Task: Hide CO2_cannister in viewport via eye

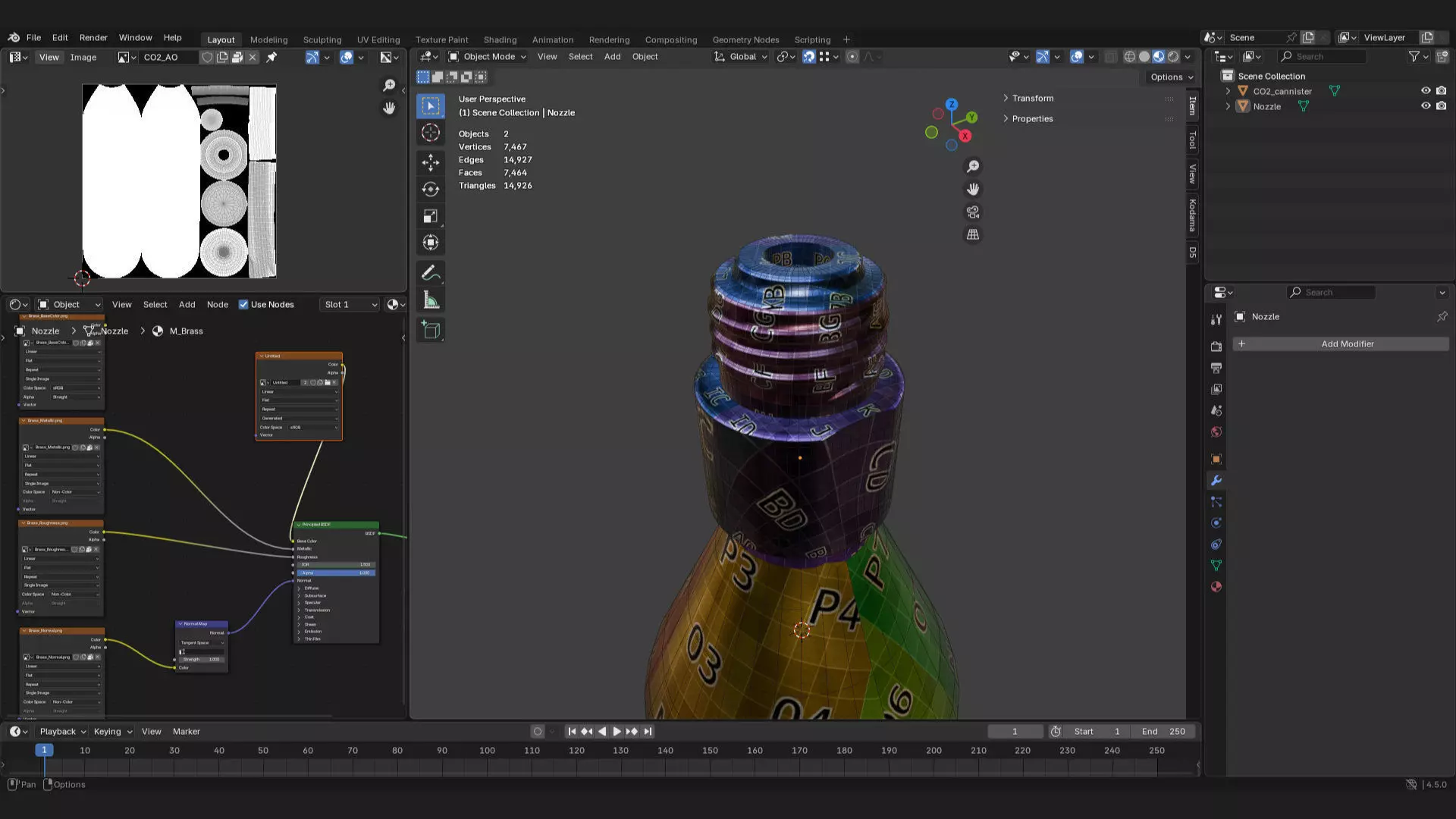Action: pos(1426,91)
